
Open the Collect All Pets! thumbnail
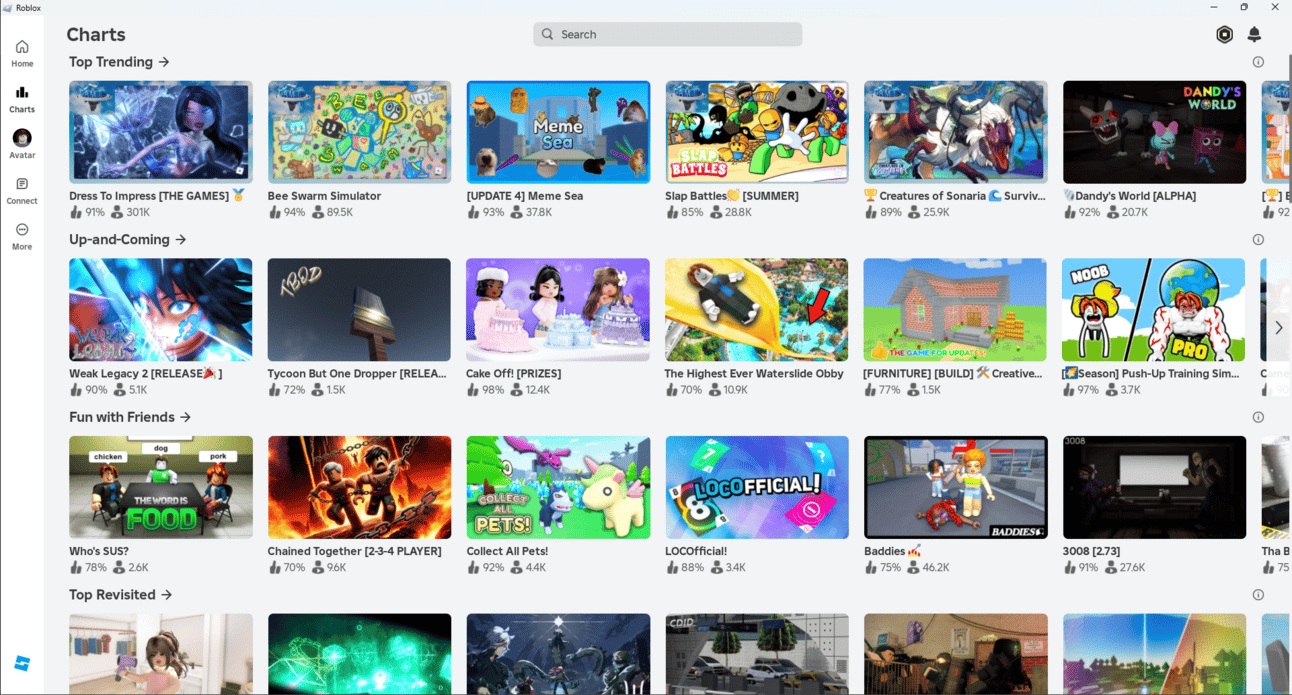558,487
